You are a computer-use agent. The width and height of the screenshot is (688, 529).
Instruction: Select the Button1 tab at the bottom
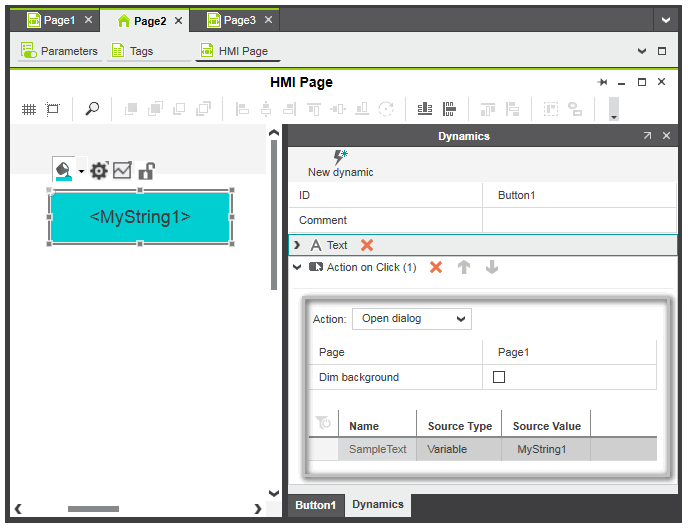tap(315, 505)
